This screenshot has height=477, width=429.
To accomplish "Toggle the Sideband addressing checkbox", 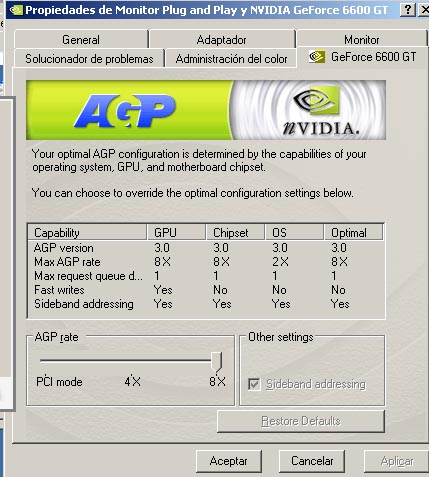I will pos(254,384).
